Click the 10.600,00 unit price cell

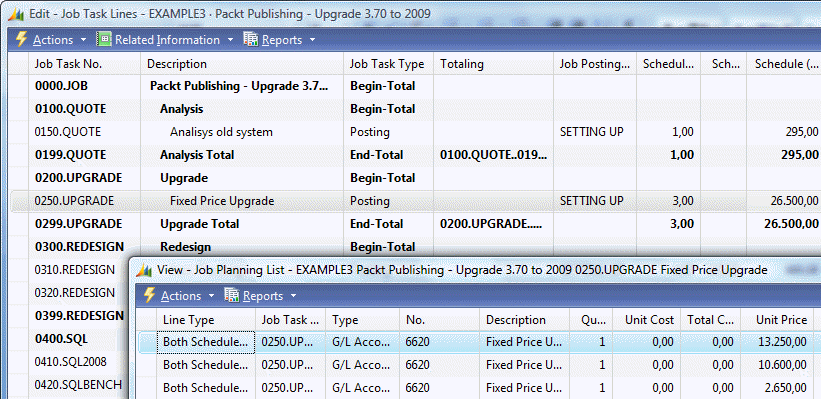pos(782,365)
